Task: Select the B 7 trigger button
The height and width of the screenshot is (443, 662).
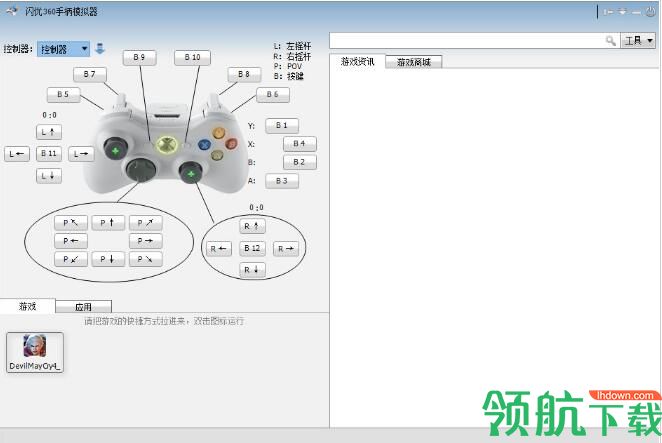Action: (90, 74)
